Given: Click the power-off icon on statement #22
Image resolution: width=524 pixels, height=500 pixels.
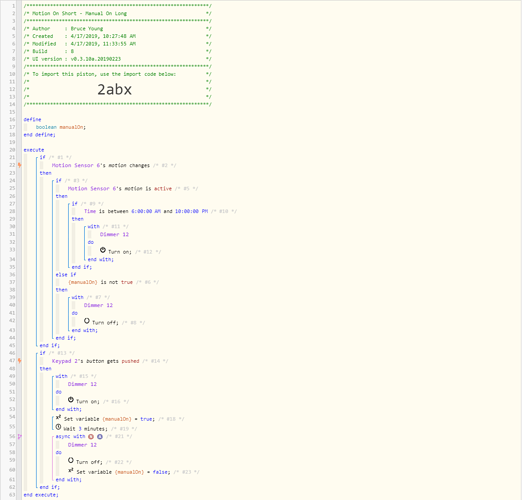Looking at the screenshot, I should pos(71,460).
